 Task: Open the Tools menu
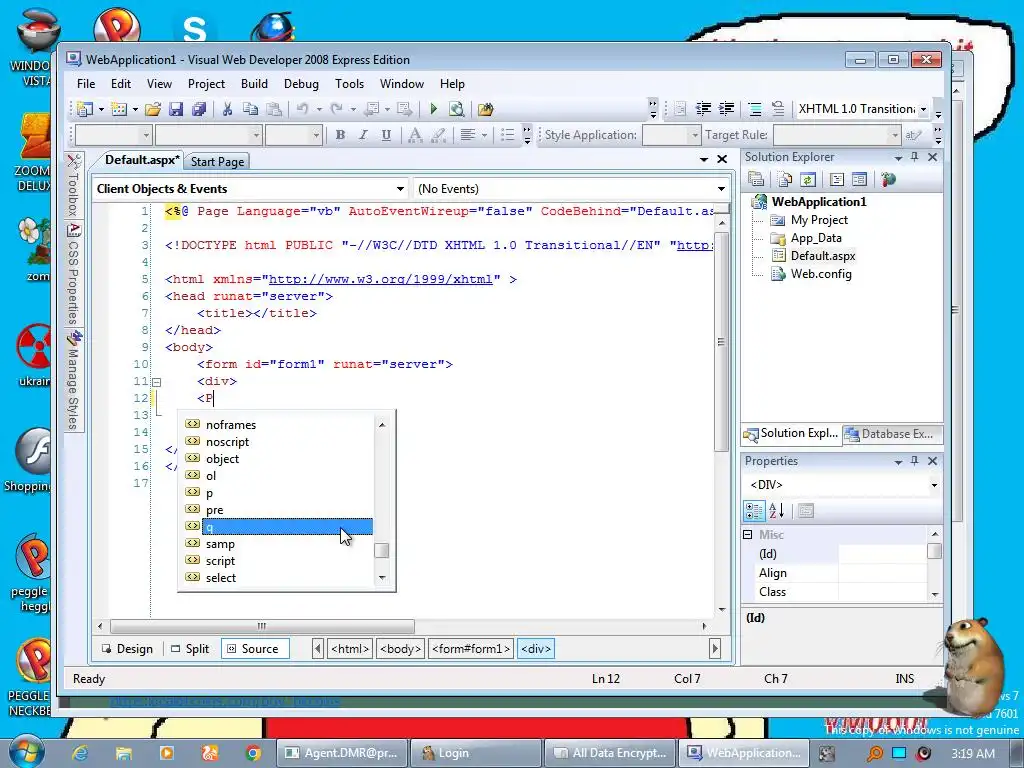coord(349,84)
